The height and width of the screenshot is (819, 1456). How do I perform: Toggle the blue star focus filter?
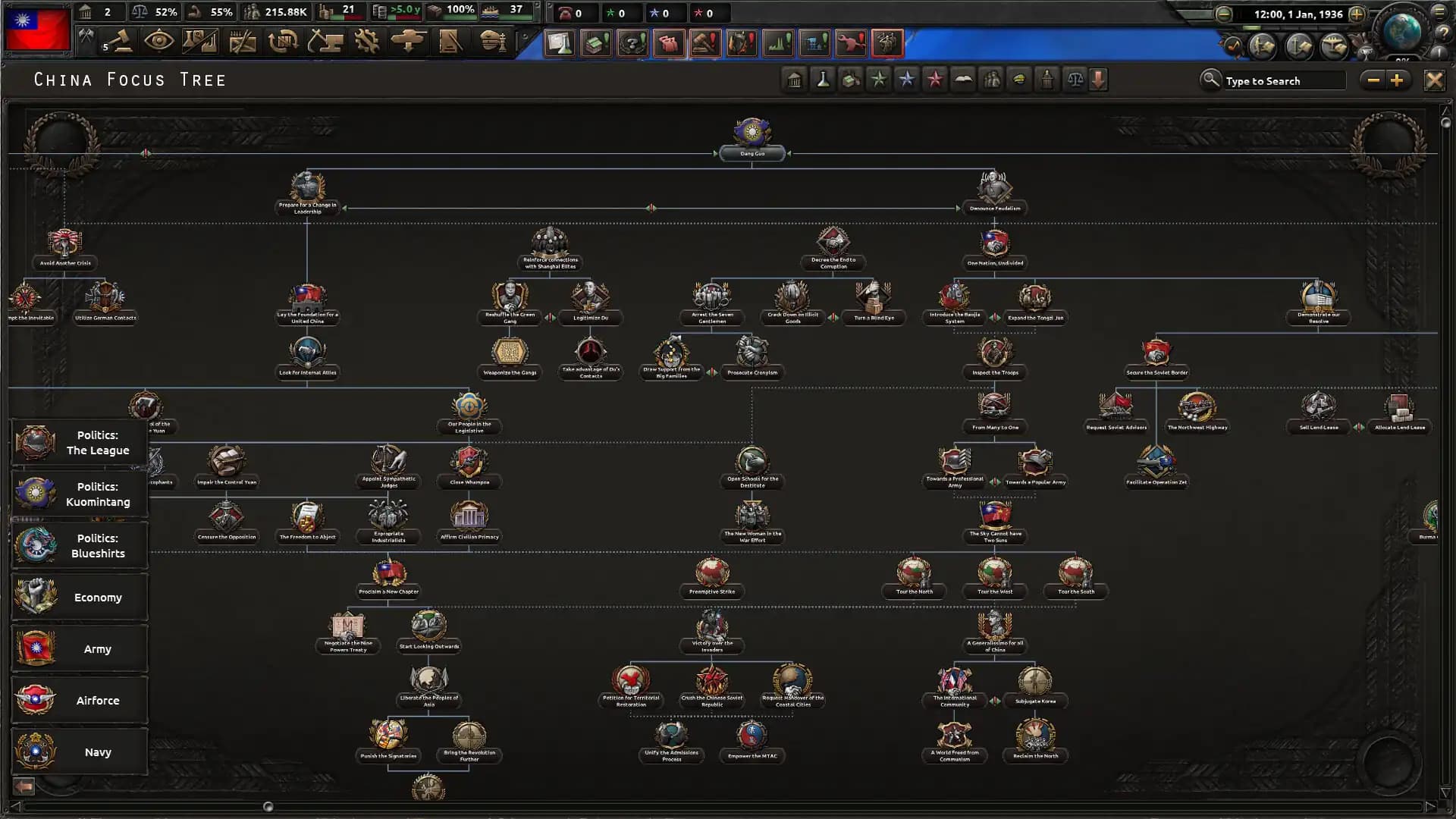pos(906,79)
